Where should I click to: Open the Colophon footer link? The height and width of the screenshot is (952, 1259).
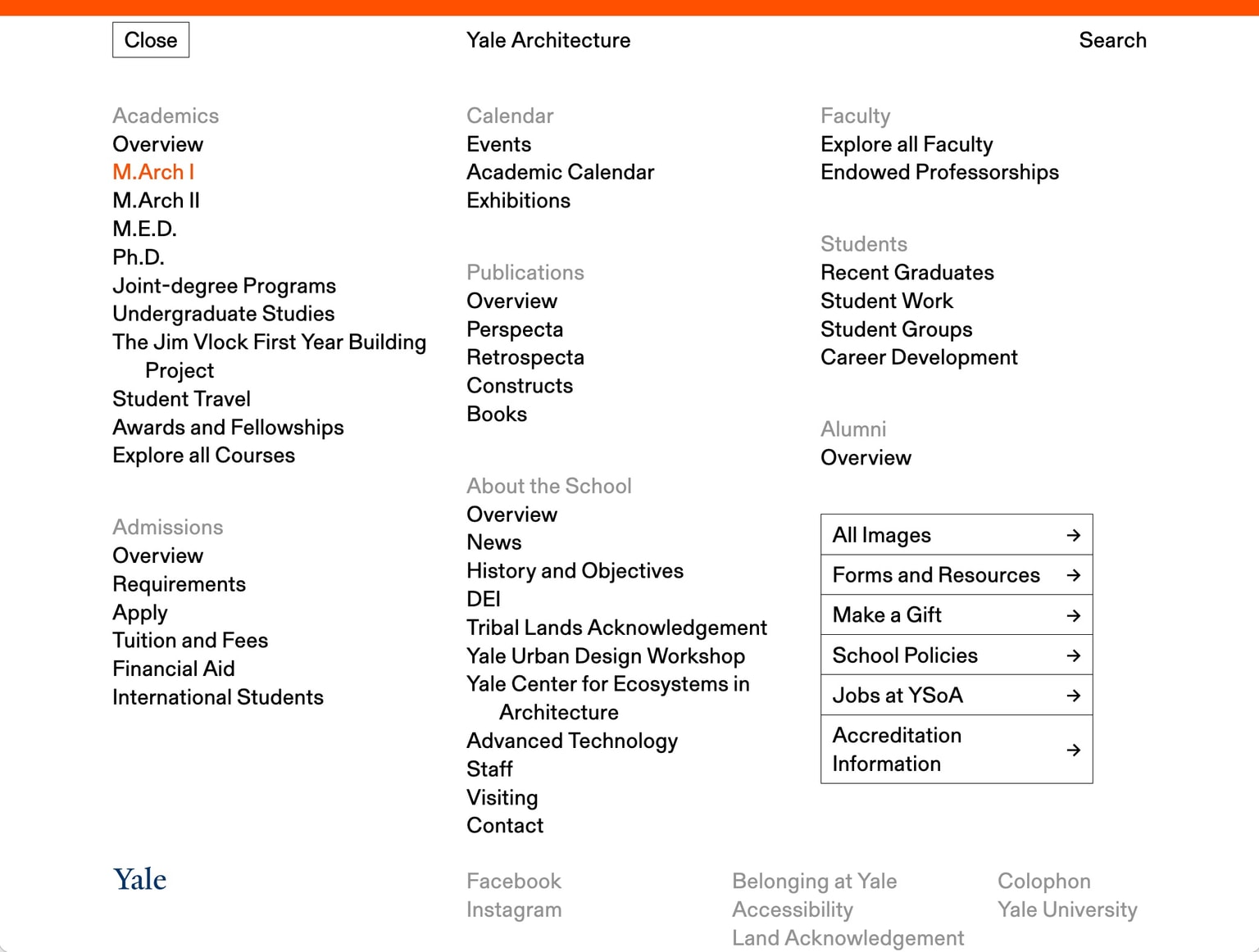[x=1043, y=881]
